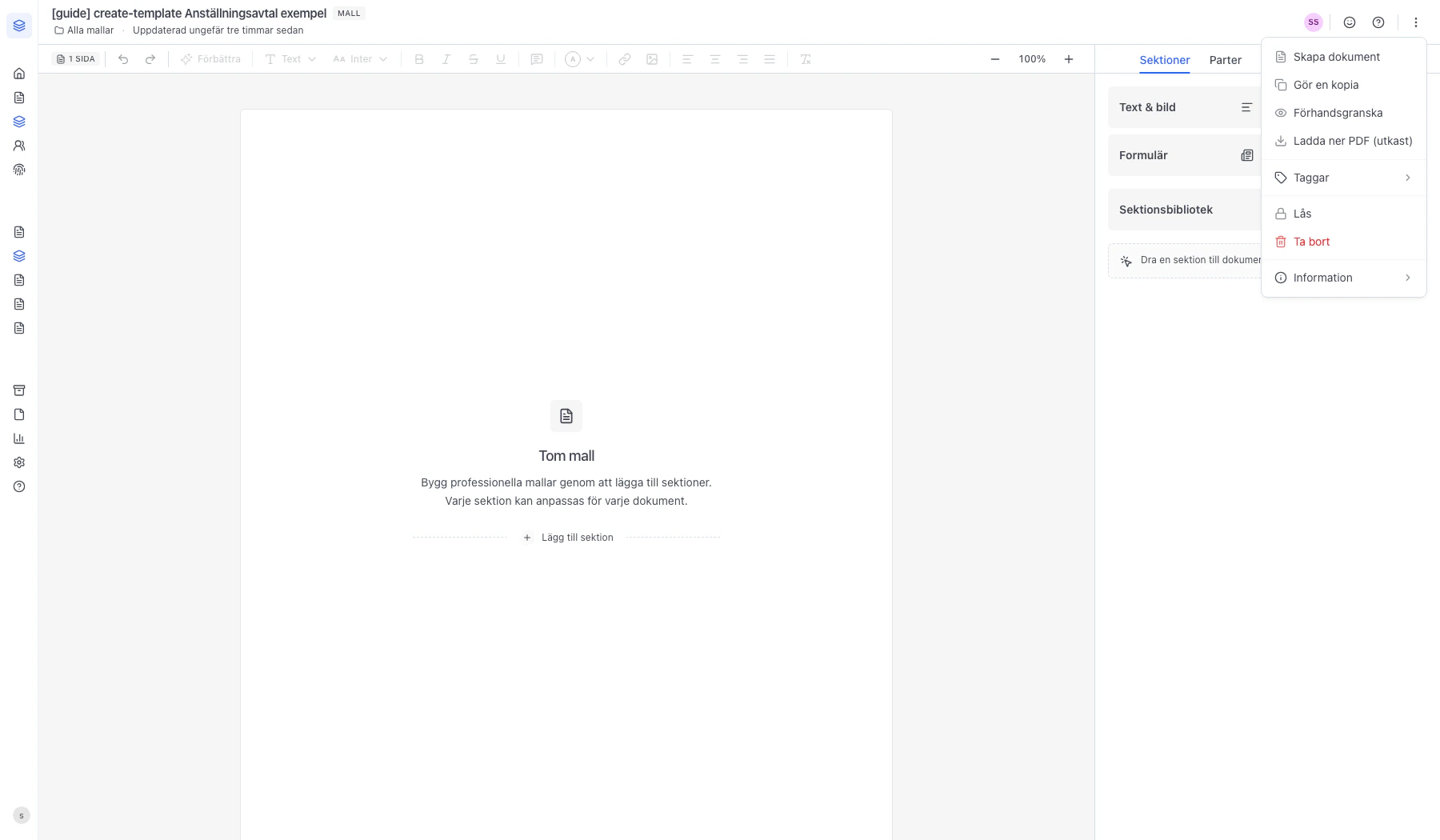The width and height of the screenshot is (1440, 840).
Task: Expand the Information submenu
Action: click(x=1344, y=278)
